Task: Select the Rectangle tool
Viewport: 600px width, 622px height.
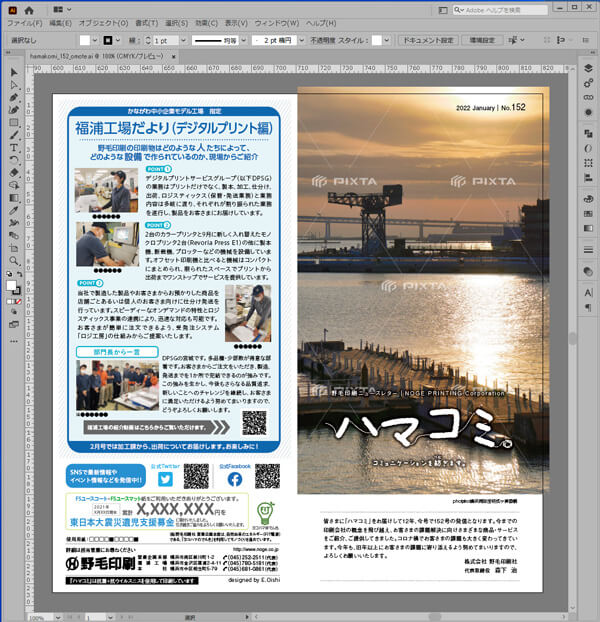Action: pos(14,123)
